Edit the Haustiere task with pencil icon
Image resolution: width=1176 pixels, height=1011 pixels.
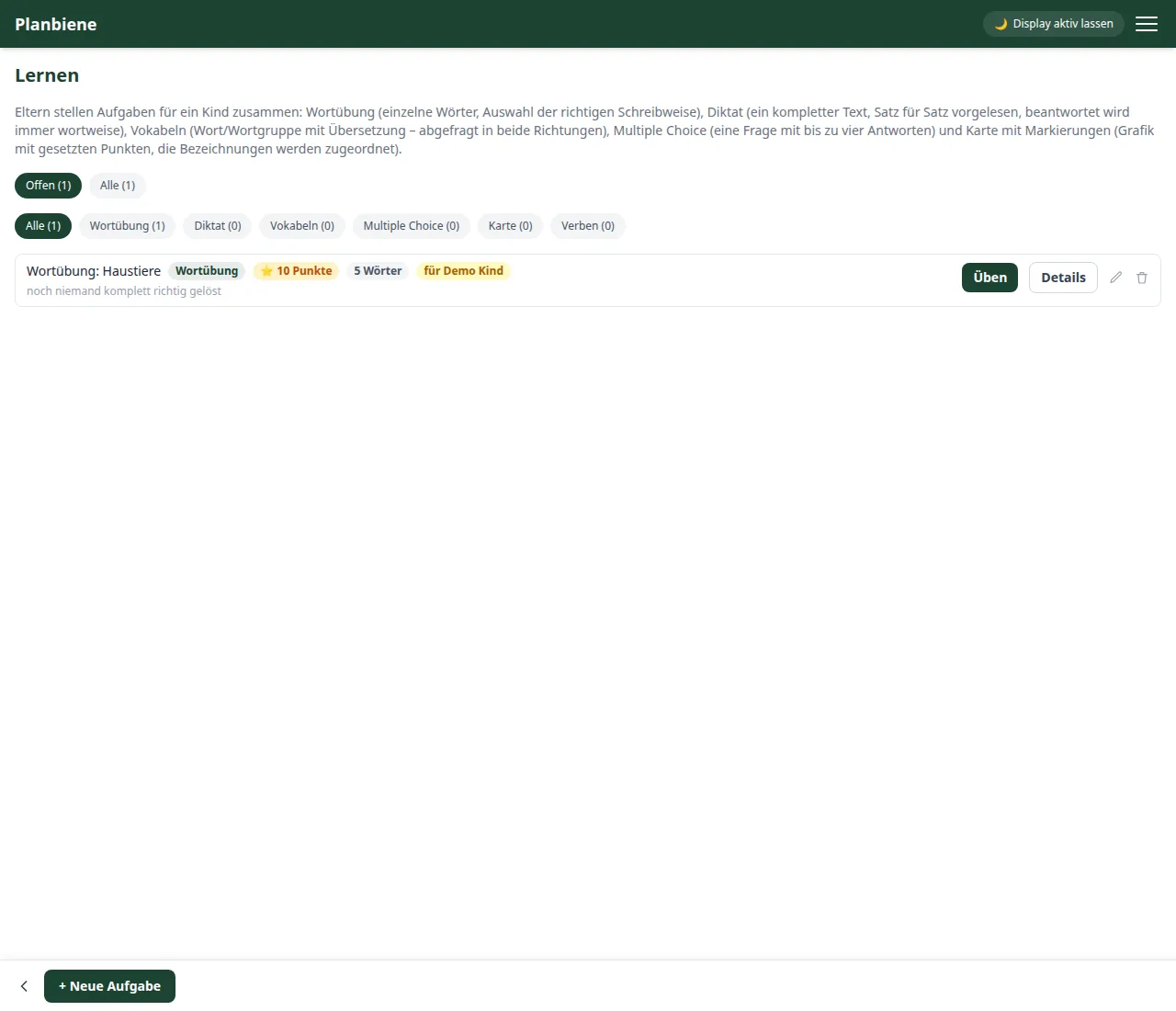click(x=1115, y=278)
